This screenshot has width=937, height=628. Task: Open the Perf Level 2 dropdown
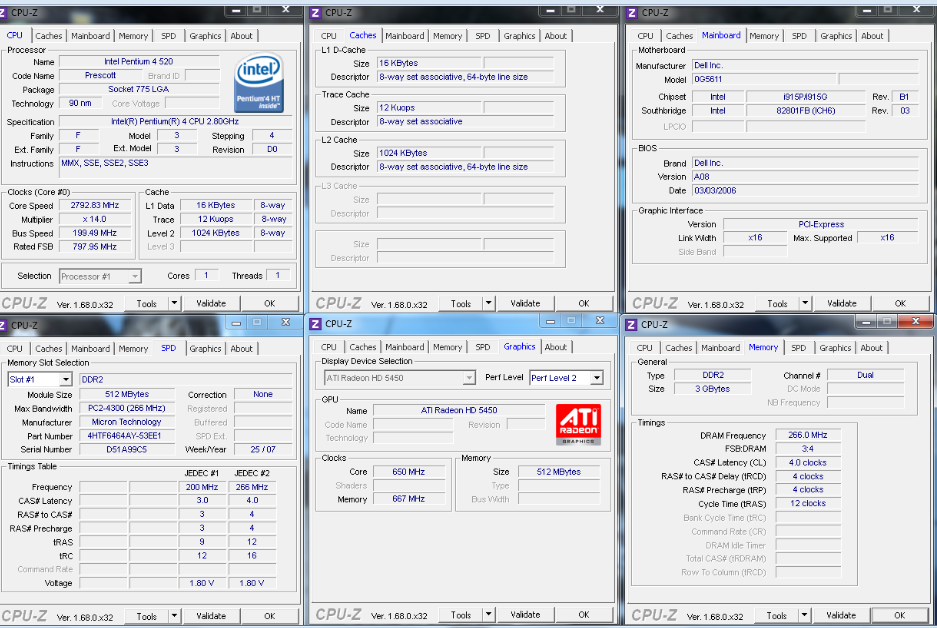click(x=596, y=378)
